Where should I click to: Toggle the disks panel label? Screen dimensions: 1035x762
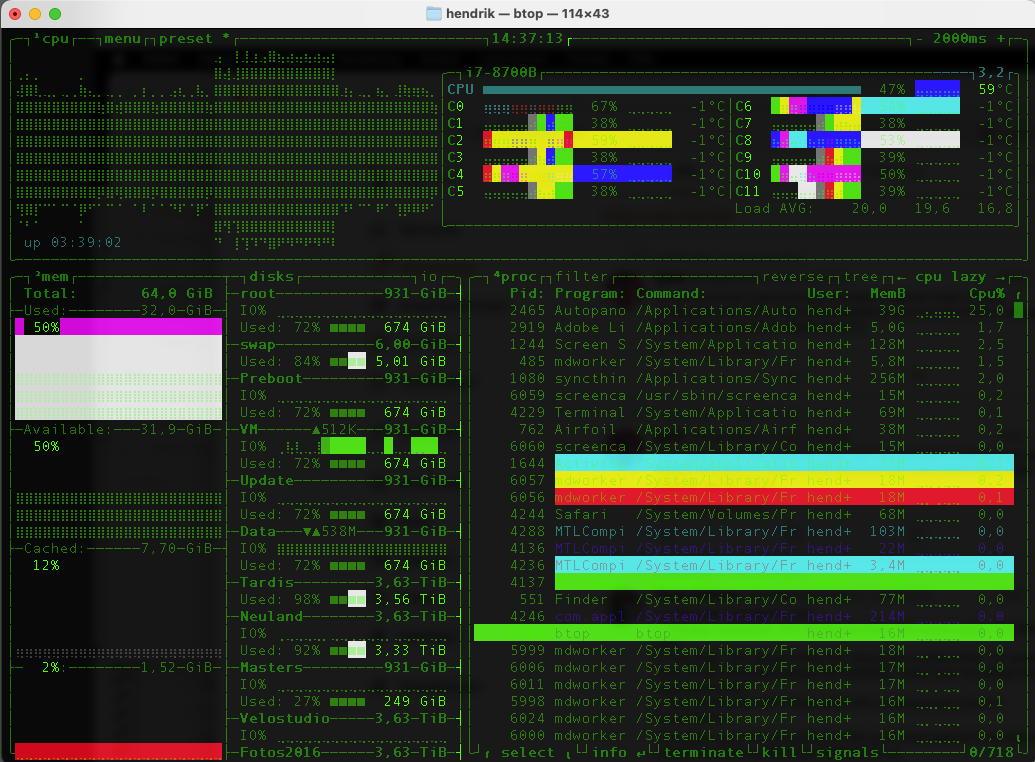(271, 277)
